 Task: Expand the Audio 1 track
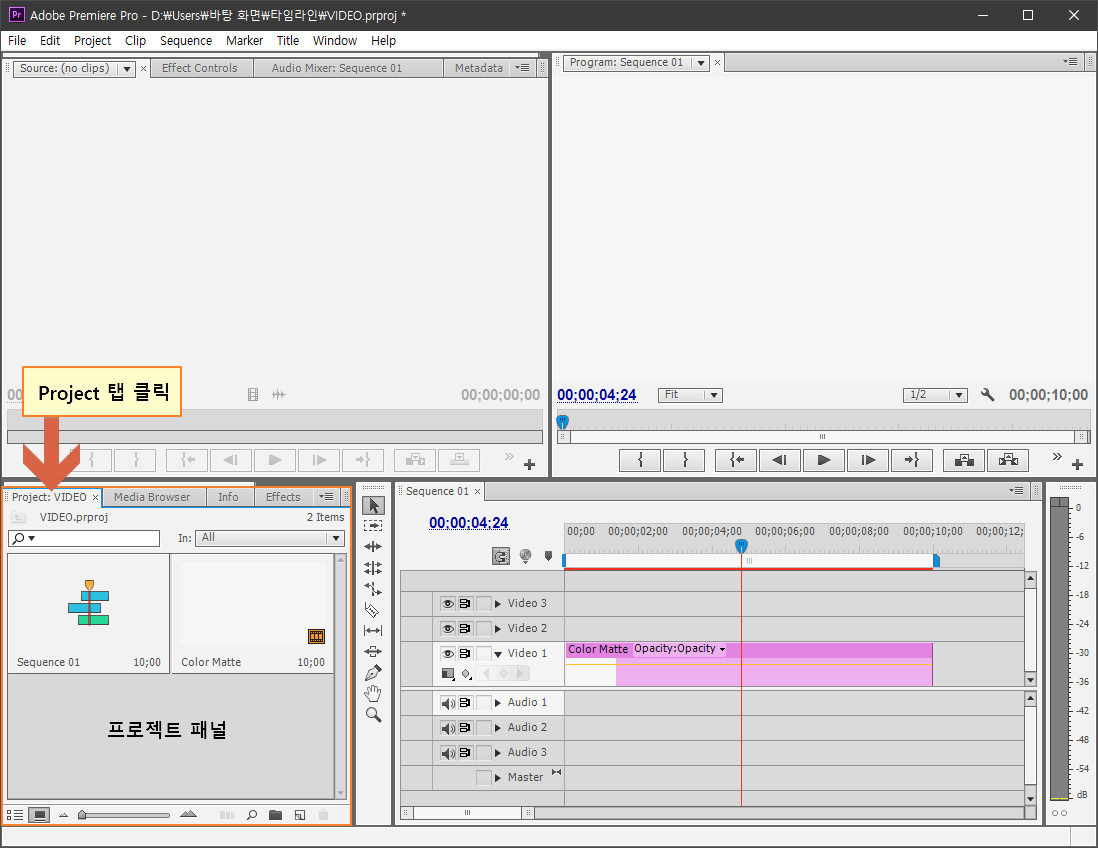[x=498, y=703]
